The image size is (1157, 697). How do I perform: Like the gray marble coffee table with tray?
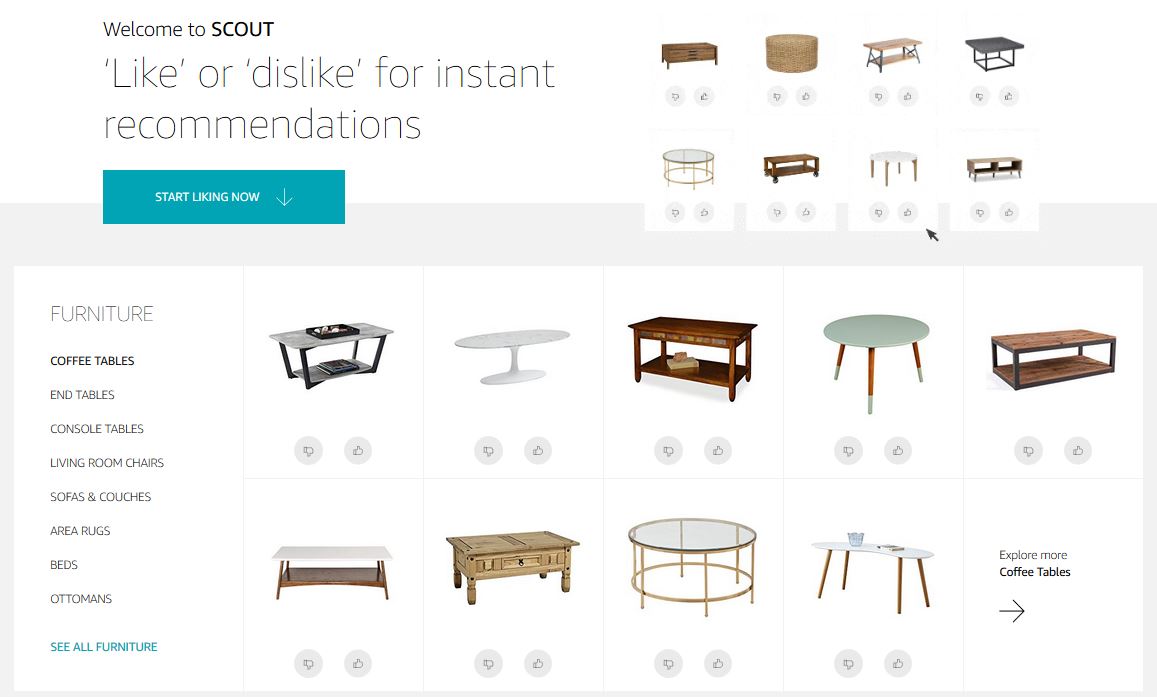click(358, 451)
